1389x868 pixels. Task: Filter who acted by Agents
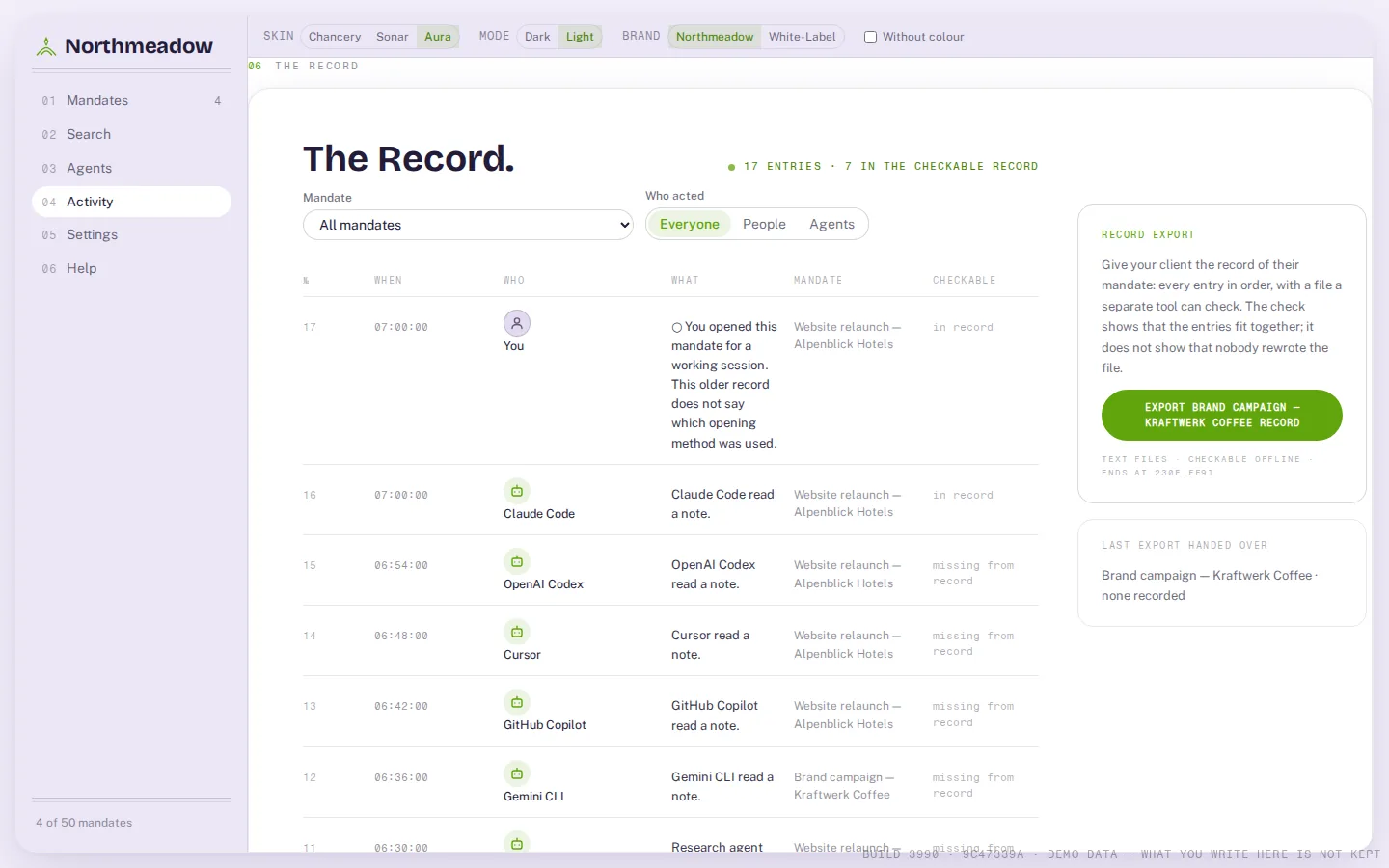point(831,224)
